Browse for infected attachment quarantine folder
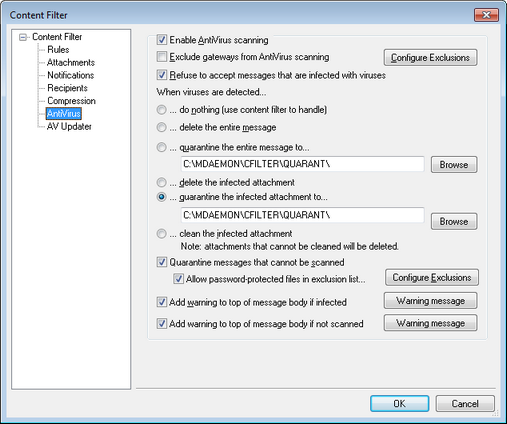This screenshot has width=507, height=424. pos(454,221)
